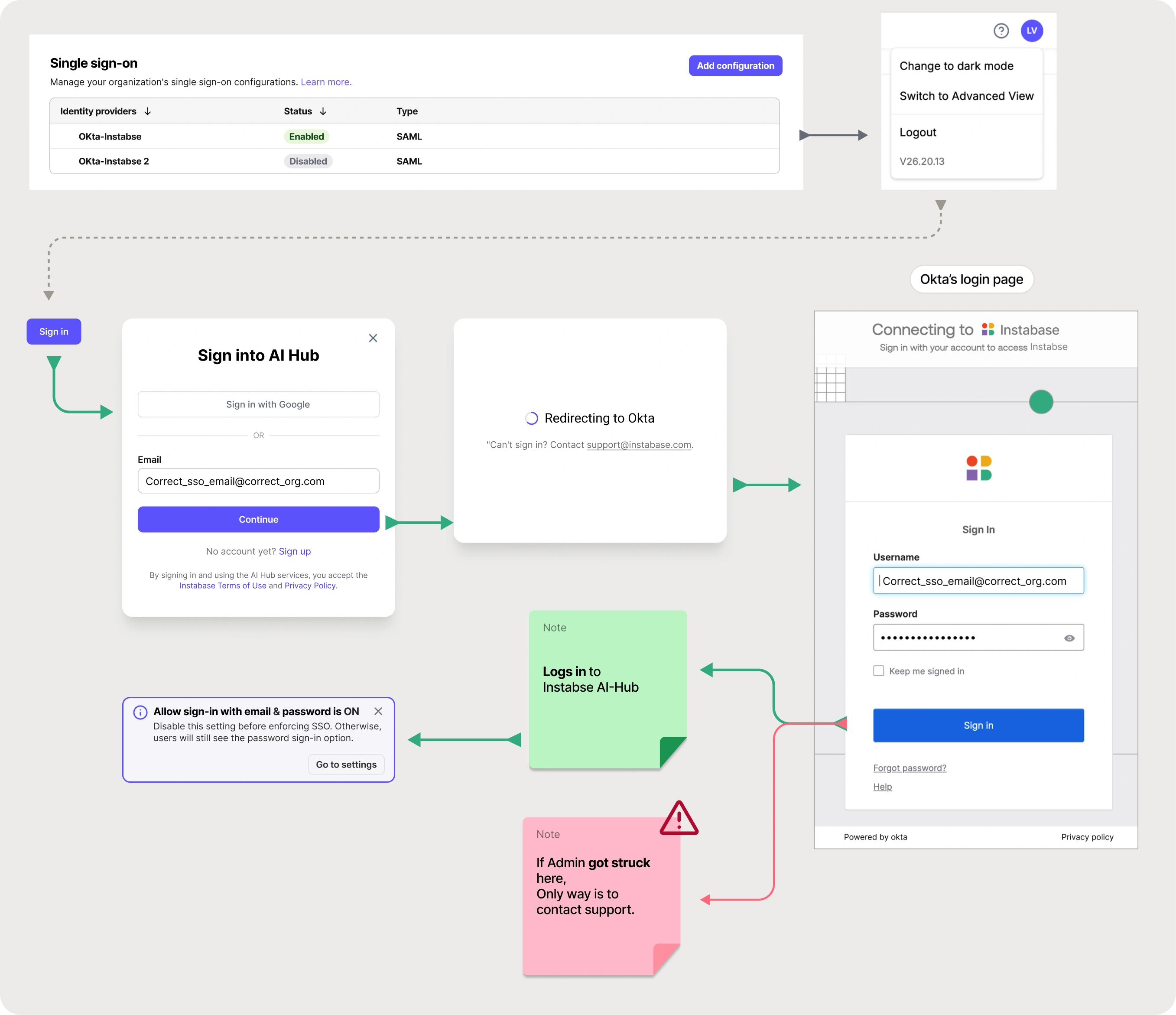Open the Learn more link
This screenshot has width=1176, height=1015.
tap(326, 82)
